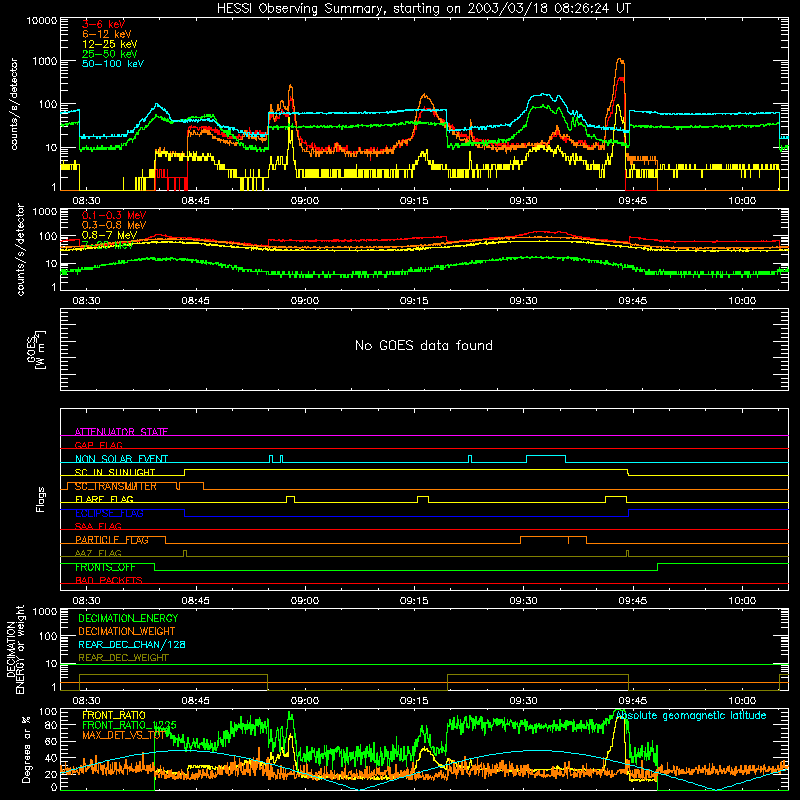800x800 pixels.
Task: Click the 10:00 time label under the top panel
Action: [742, 201]
